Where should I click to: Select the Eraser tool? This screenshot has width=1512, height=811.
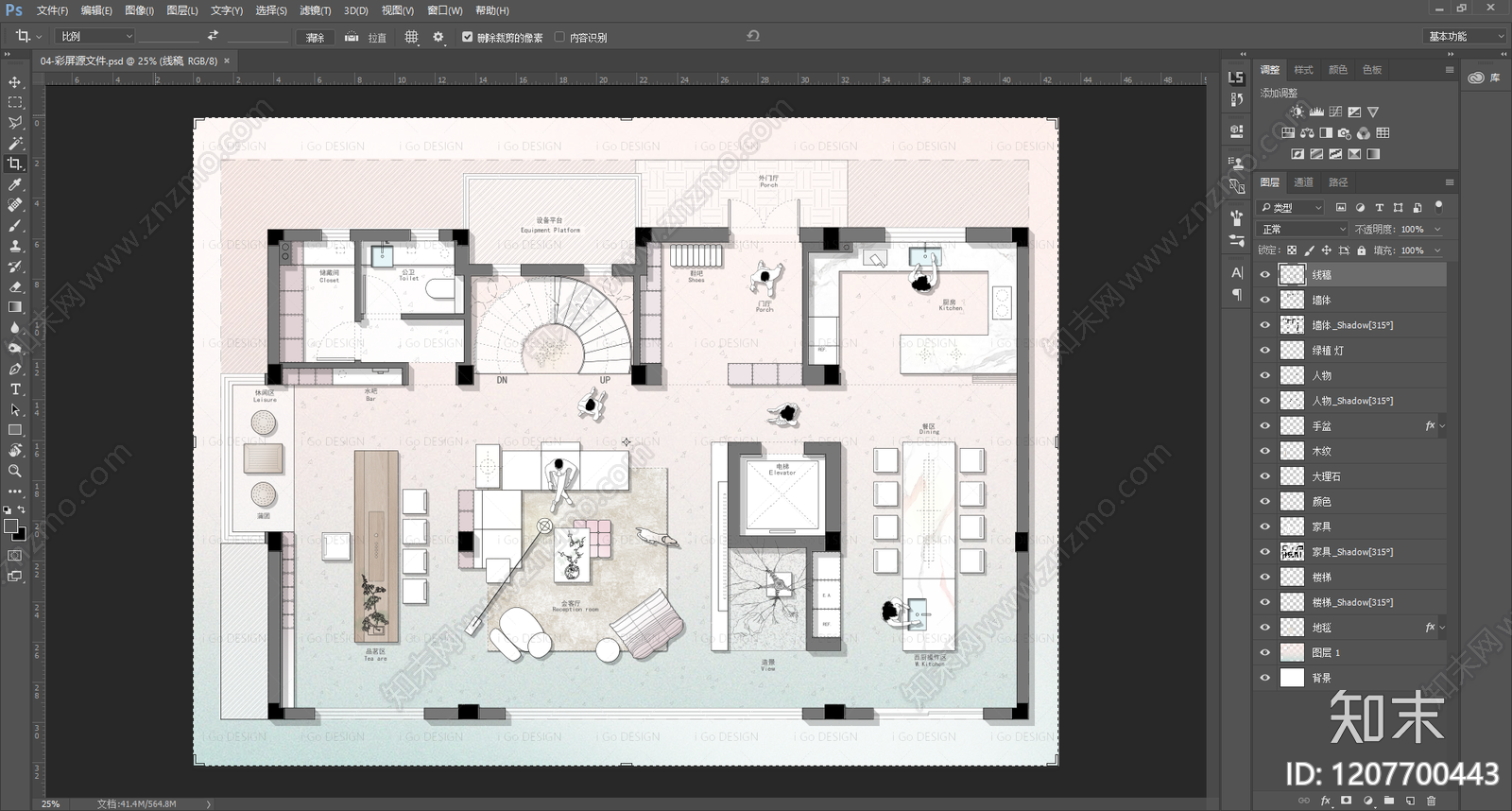(x=15, y=286)
